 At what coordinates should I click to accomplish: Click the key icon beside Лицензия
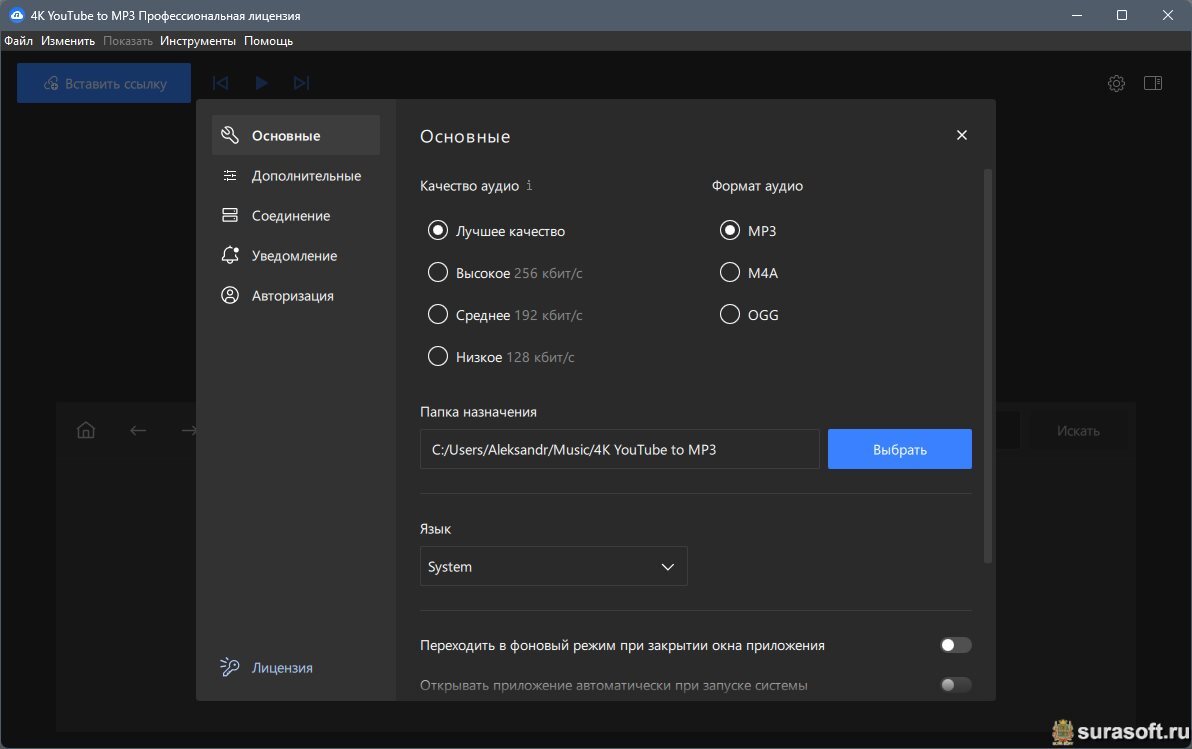coord(230,667)
